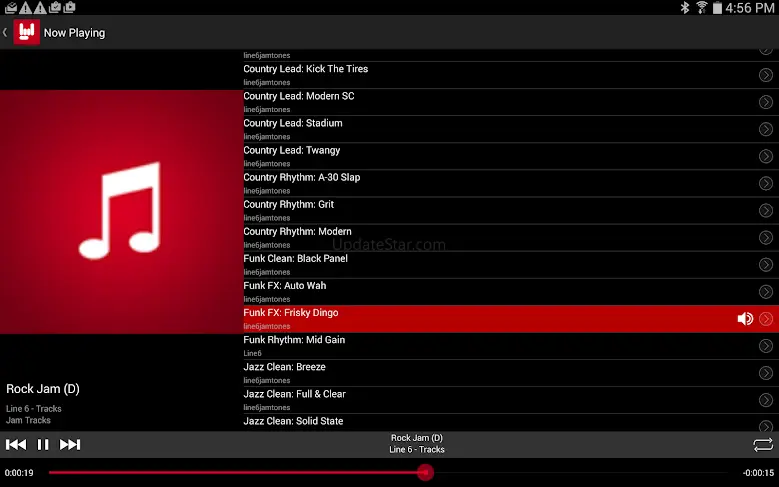Open details arrow for Country Lead: Kick The Tires
This screenshot has height=487, width=779.
pyautogui.click(x=766, y=75)
